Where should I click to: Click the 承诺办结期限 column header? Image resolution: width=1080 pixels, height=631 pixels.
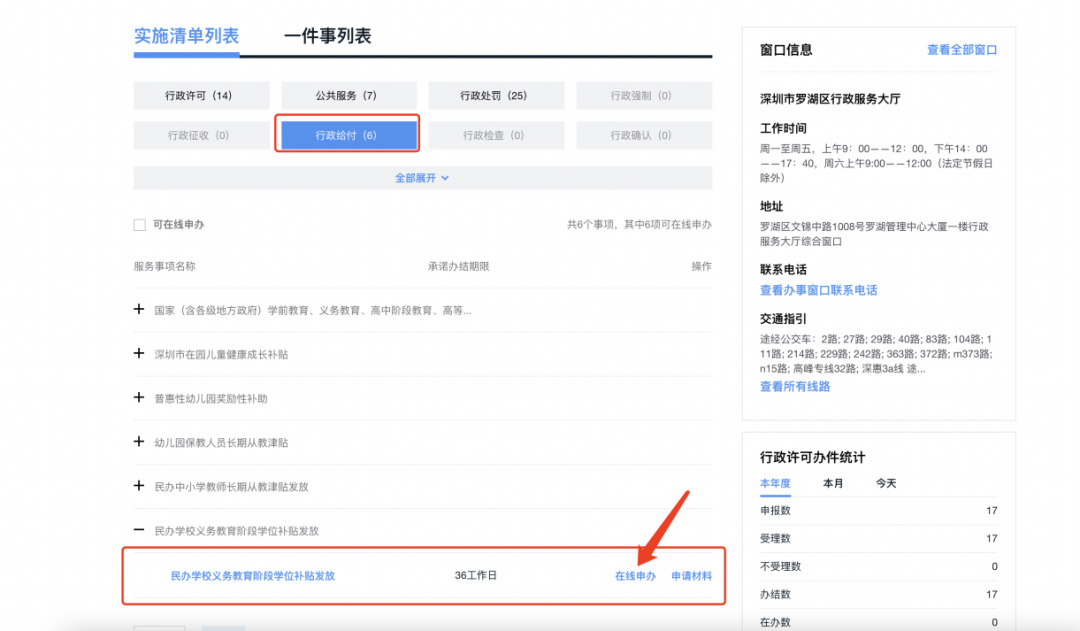tap(458, 267)
